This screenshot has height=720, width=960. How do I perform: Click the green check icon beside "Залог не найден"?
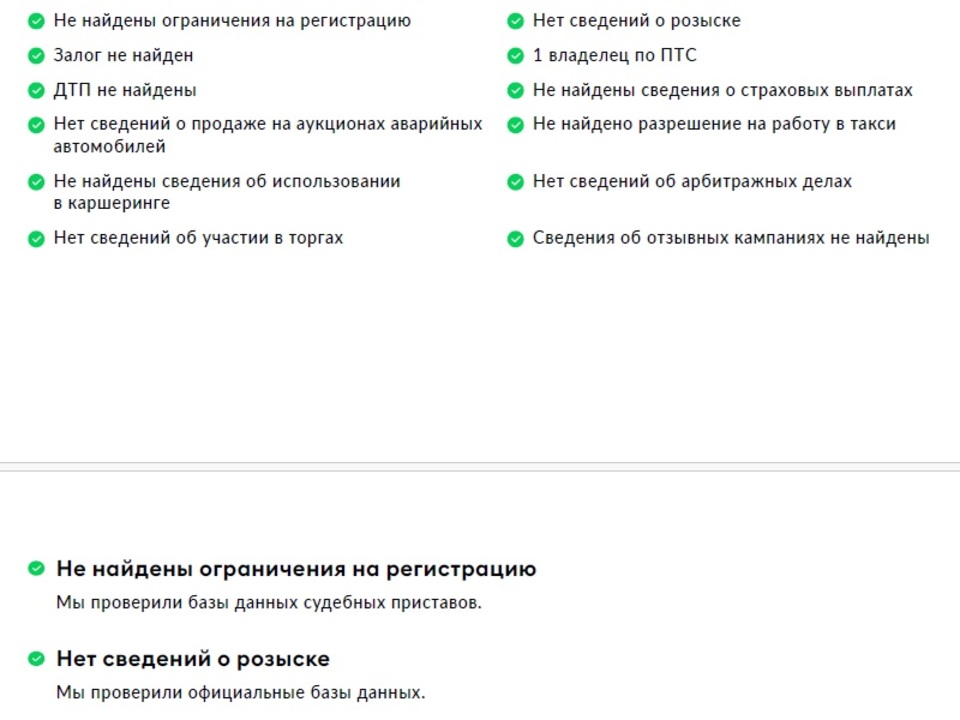coord(36,56)
